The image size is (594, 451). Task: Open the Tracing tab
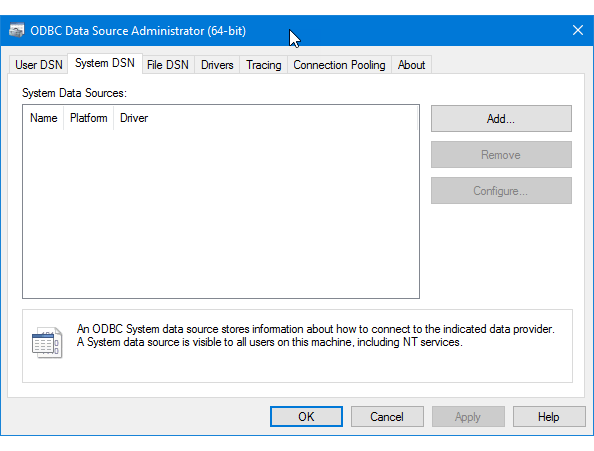click(264, 65)
